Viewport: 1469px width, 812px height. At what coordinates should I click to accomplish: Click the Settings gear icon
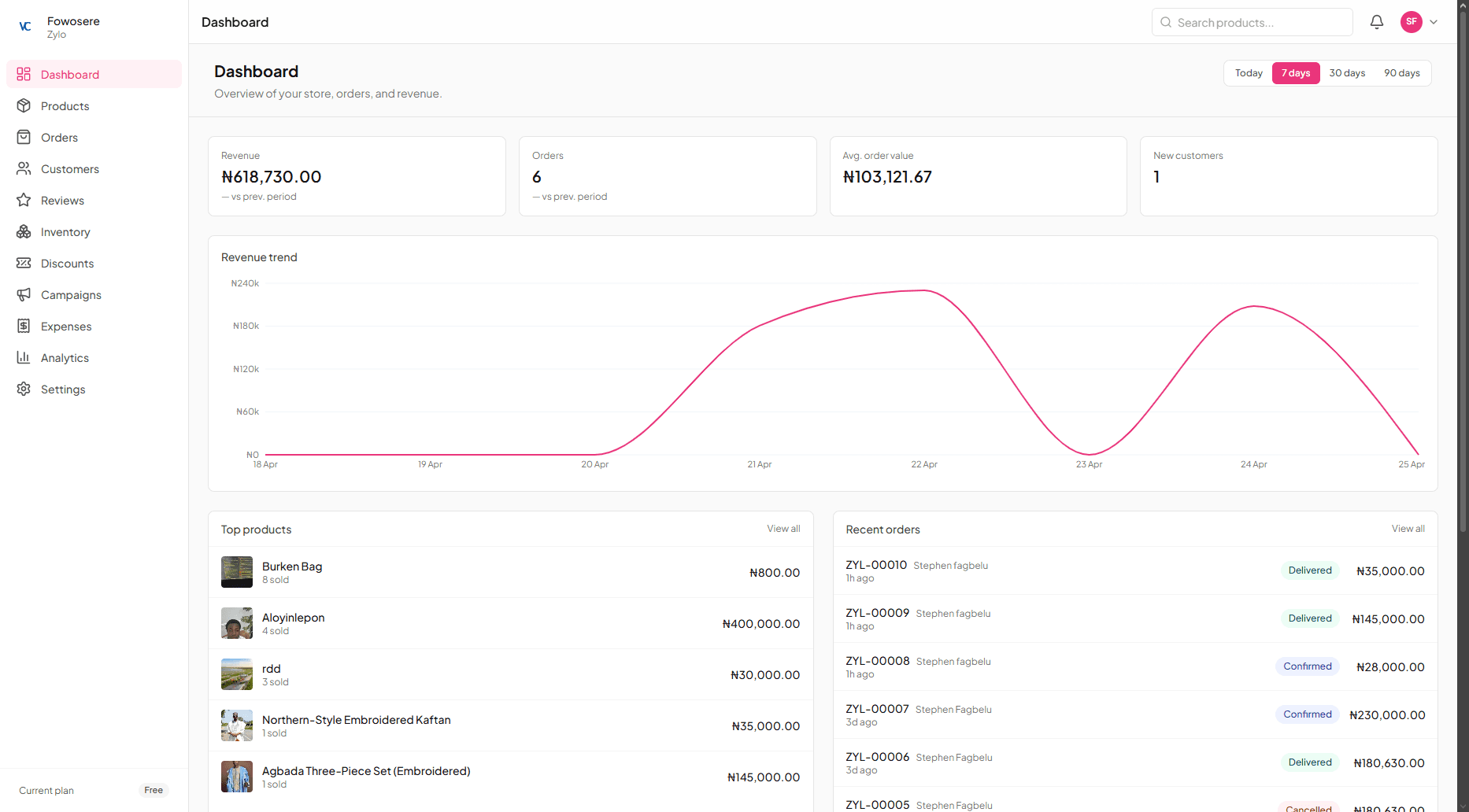[x=24, y=389]
